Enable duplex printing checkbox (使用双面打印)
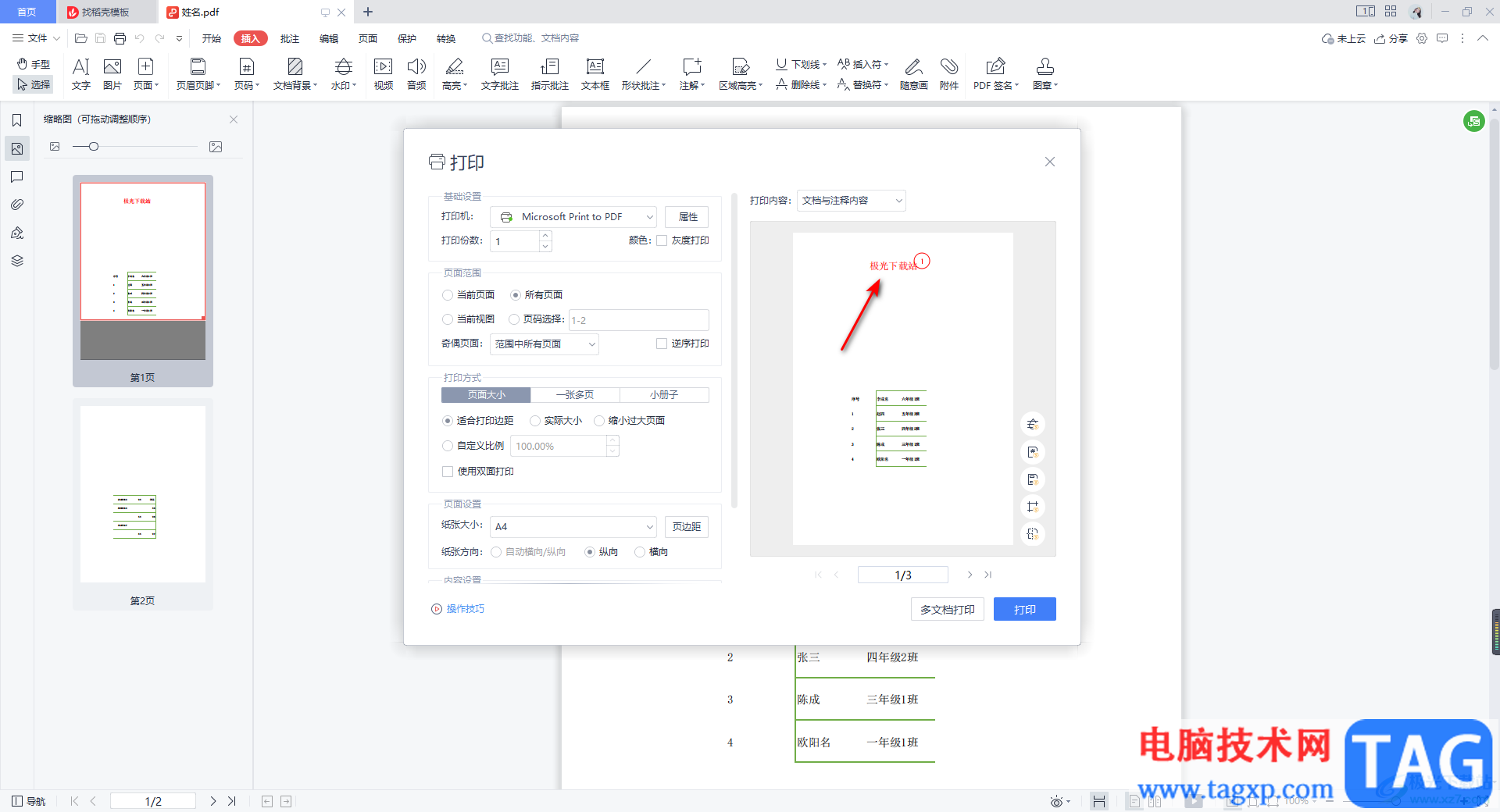 448,472
